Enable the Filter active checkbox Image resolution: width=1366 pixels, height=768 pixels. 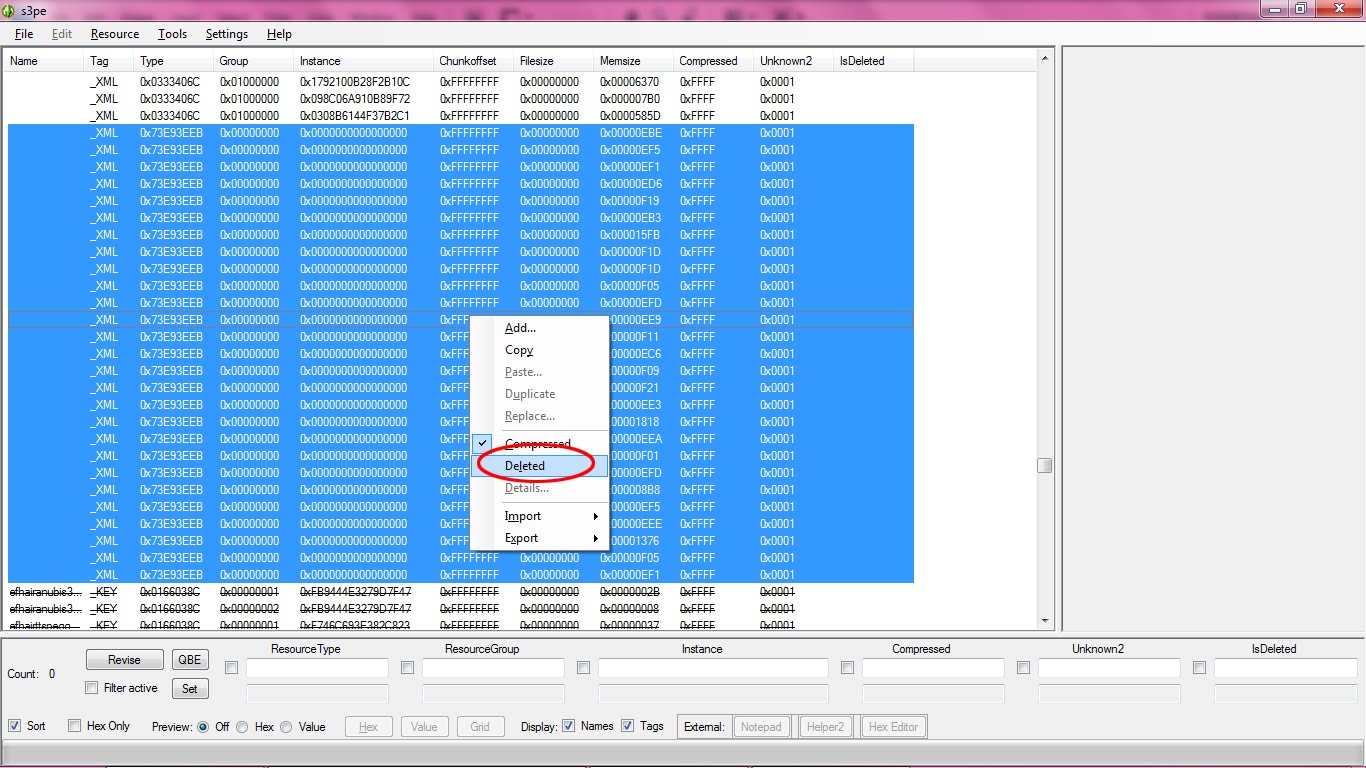point(91,688)
